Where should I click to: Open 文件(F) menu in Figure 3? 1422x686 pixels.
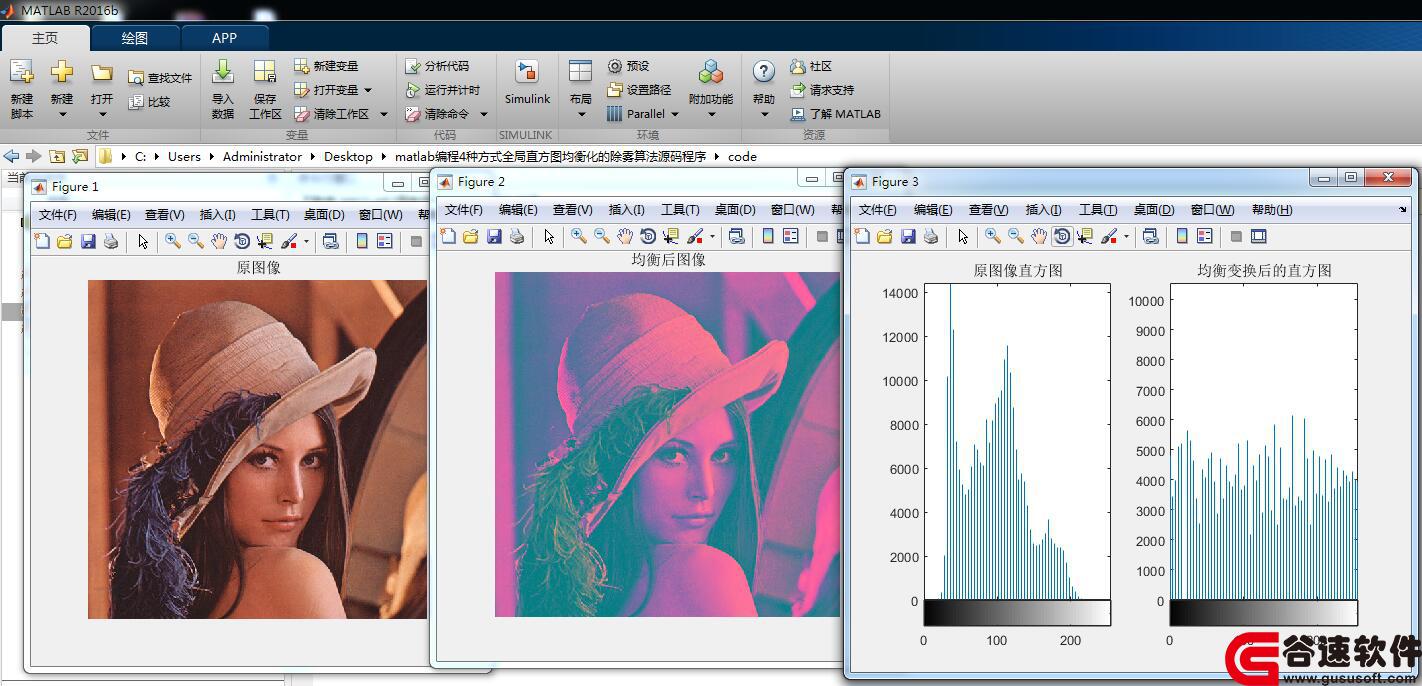pos(878,209)
